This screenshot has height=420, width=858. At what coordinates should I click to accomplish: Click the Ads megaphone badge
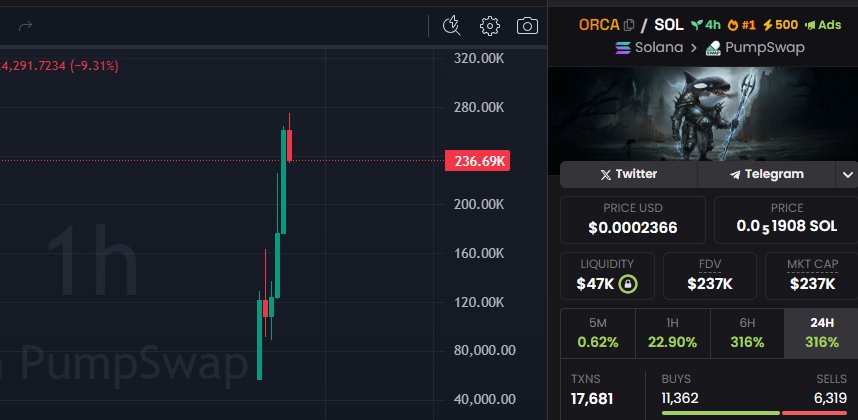coord(824,25)
